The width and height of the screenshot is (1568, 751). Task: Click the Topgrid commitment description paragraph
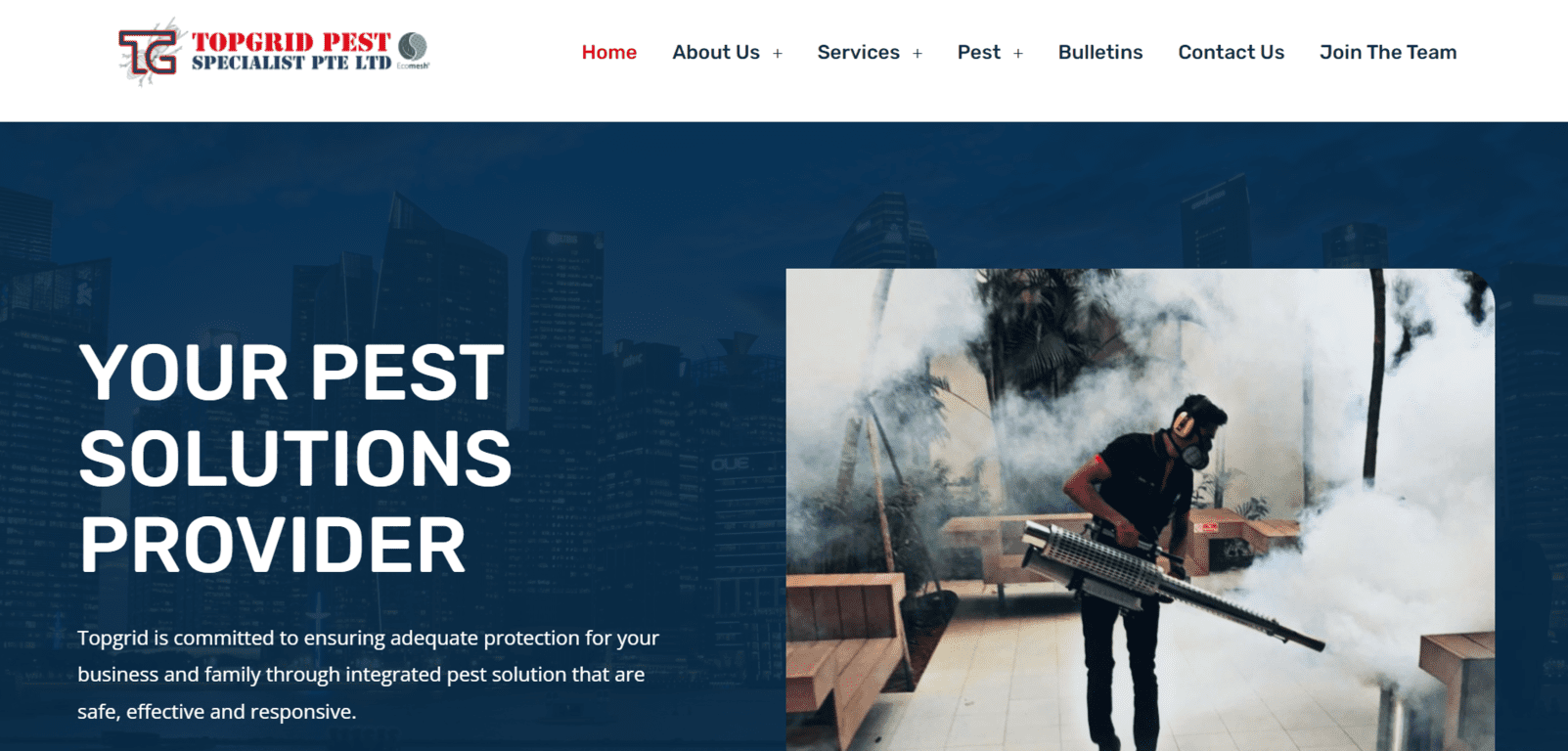[369, 675]
